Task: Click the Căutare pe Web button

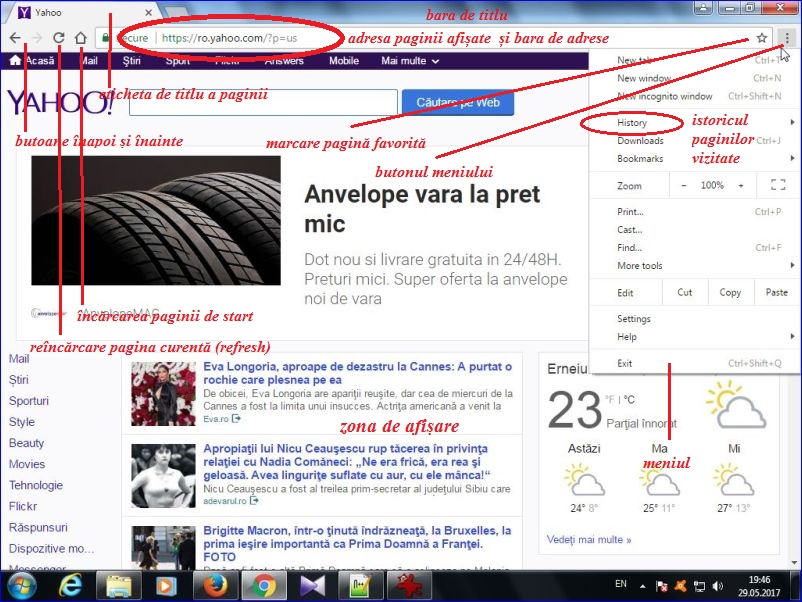Action: coord(457,102)
